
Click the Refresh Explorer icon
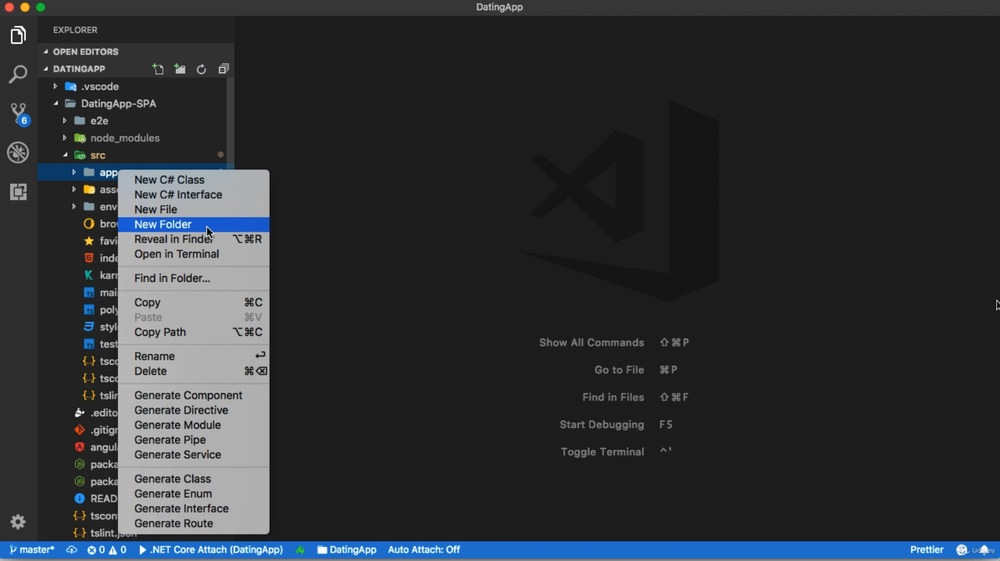coord(201,69)
